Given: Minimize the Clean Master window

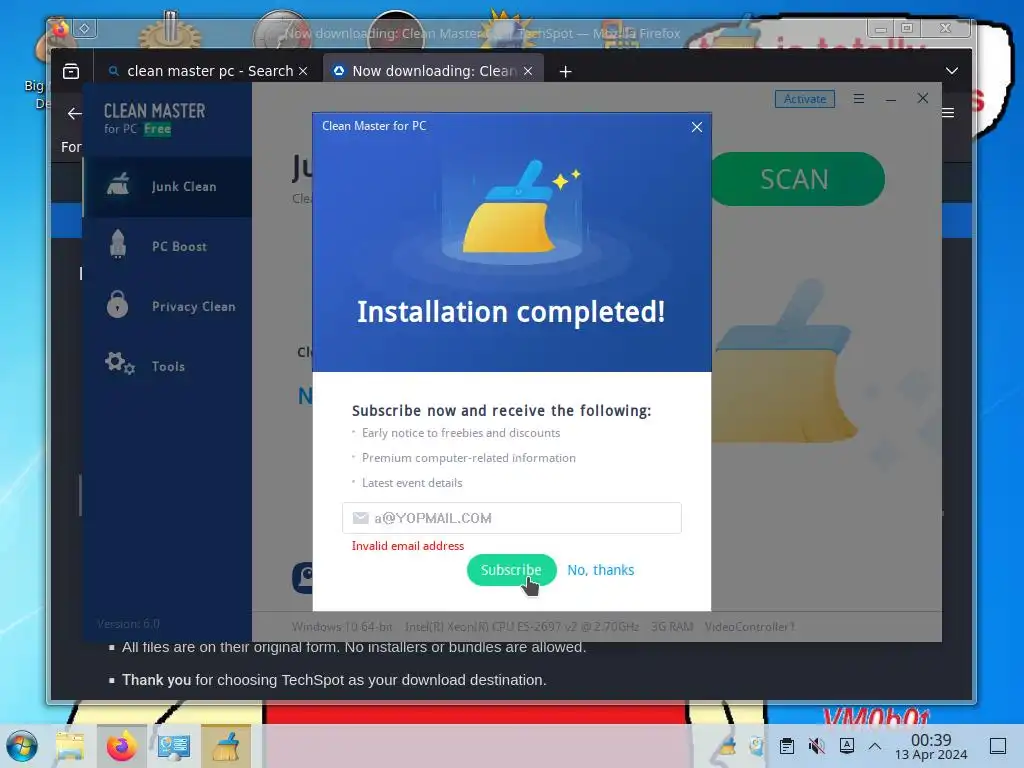Looking at the screenshot, I should click(x=891, y=99).
